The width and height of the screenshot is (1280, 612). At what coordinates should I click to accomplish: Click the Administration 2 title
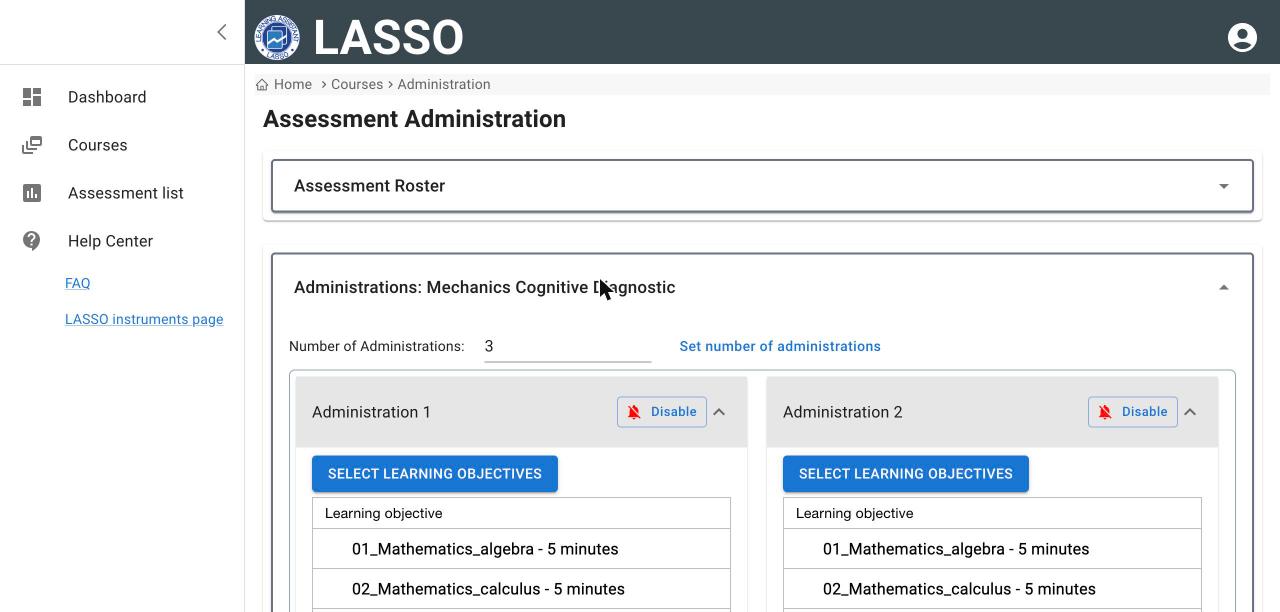coord(843,412)
